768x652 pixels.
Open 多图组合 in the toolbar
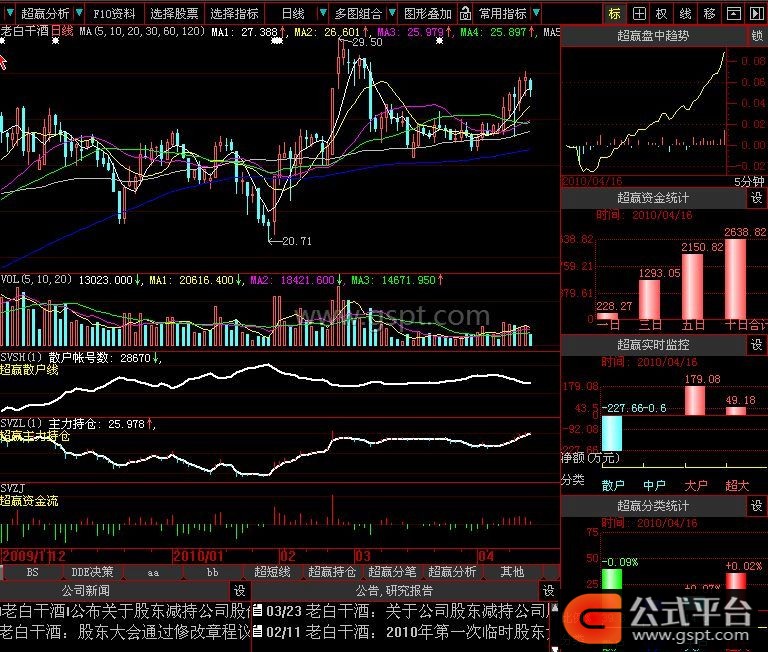358,14
